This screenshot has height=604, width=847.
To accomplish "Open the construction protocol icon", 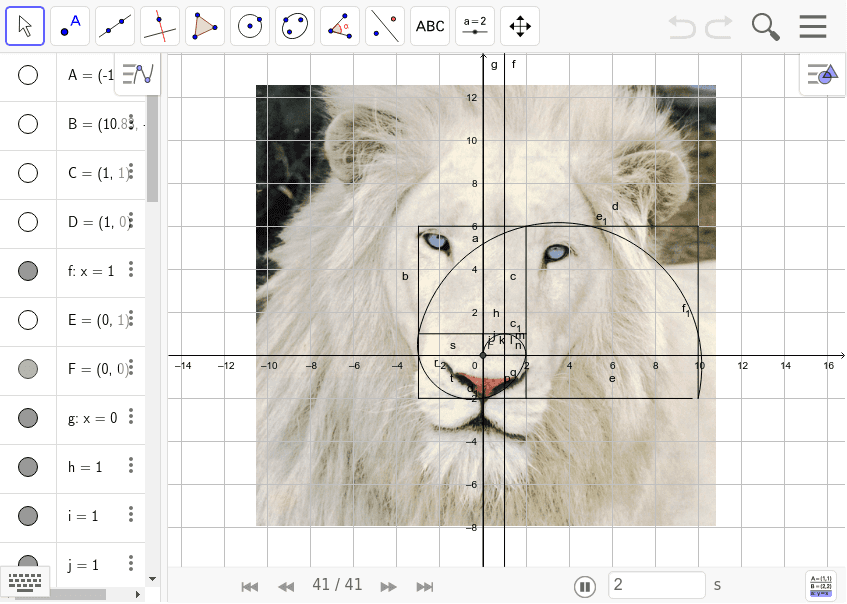I will pyautogui.click(x=821, y=585).
